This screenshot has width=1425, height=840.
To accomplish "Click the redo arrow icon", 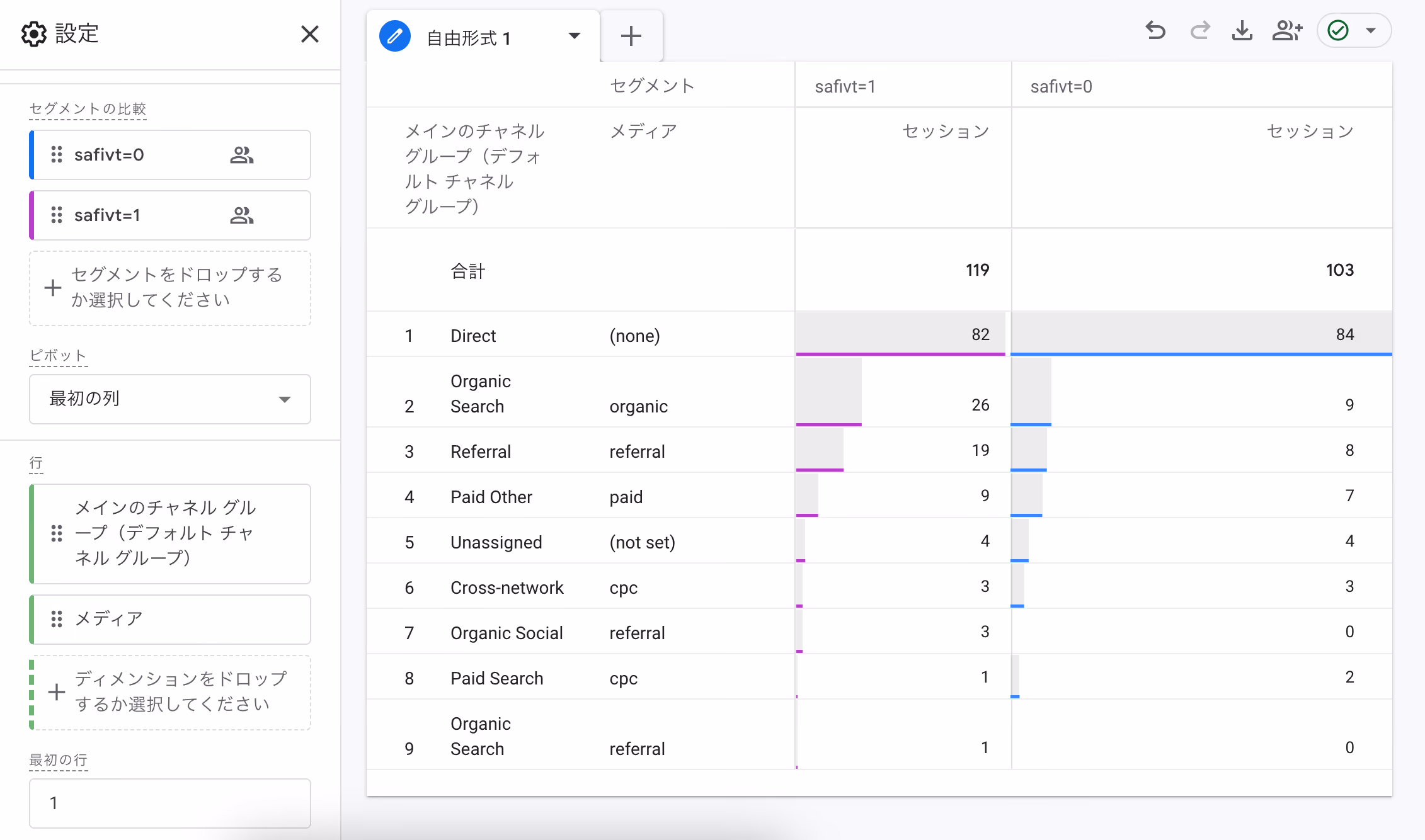I will 1199,30.
